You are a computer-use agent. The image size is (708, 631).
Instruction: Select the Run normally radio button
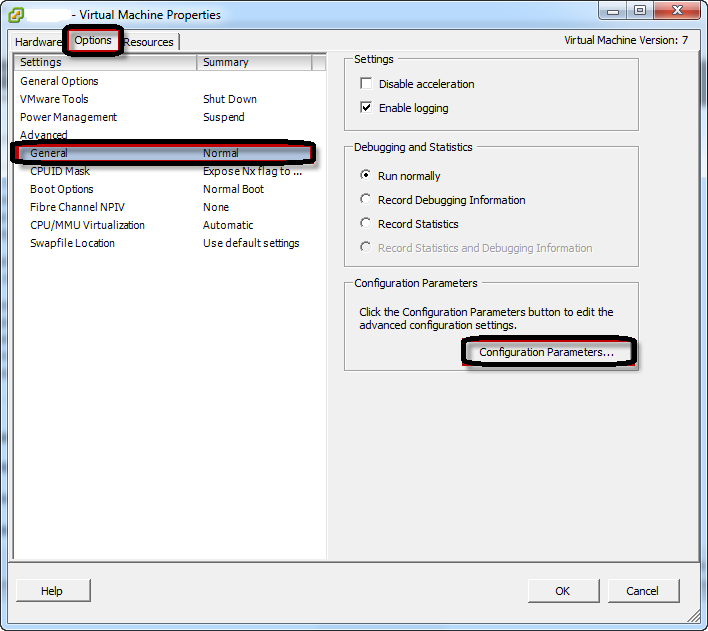tap(366, 176)
